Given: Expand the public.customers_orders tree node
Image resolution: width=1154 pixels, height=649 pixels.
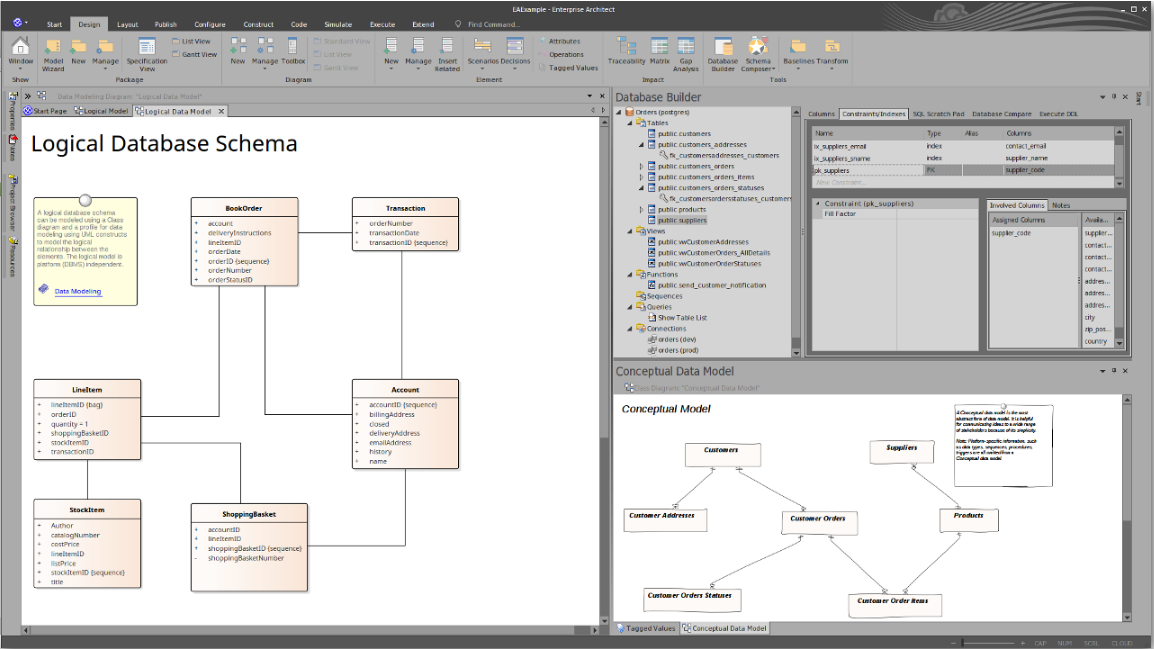Looking at the screenshot, I should (641, 166).
